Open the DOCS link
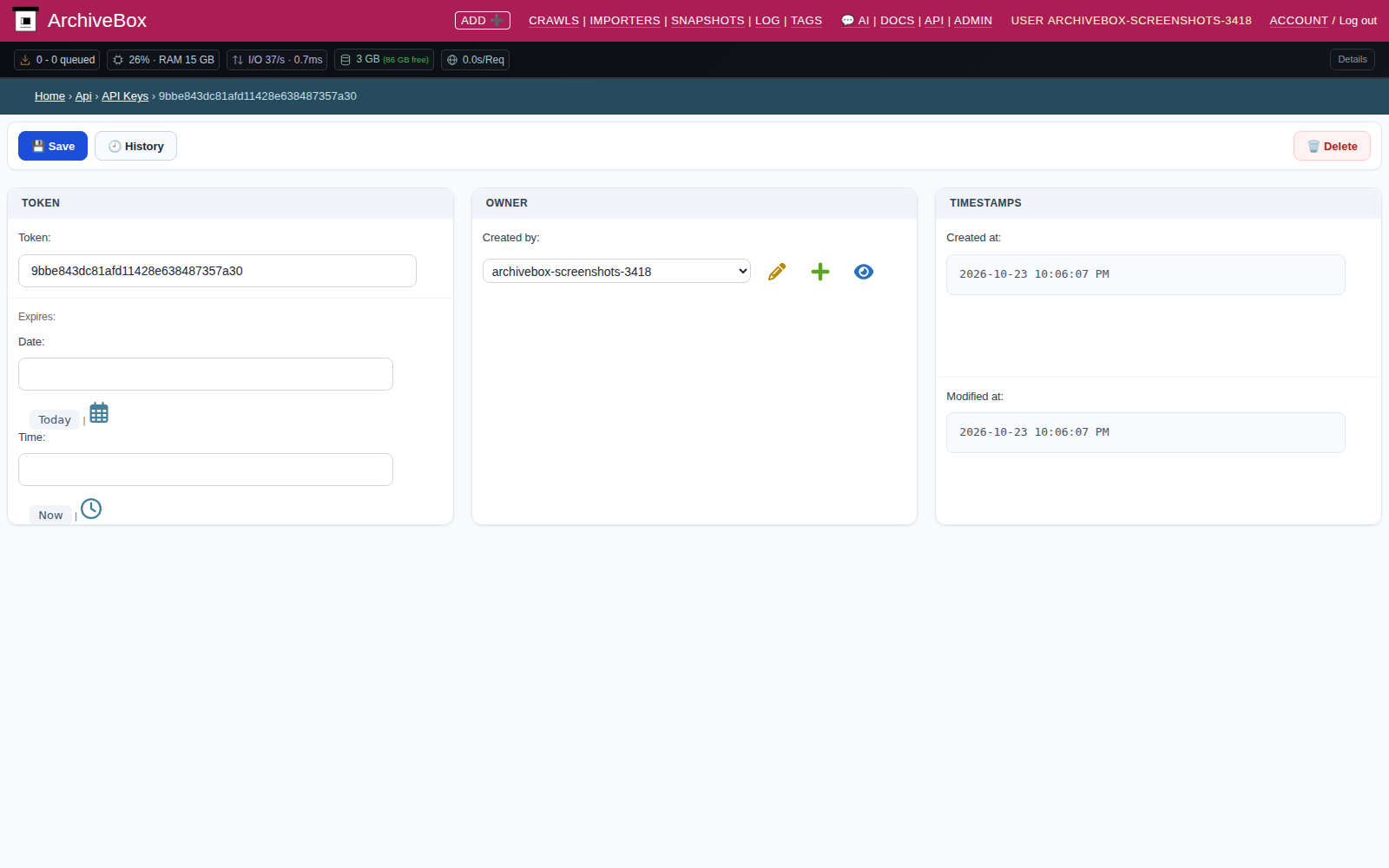Viewport: 1389px width, 868px height. coord(898,20)
